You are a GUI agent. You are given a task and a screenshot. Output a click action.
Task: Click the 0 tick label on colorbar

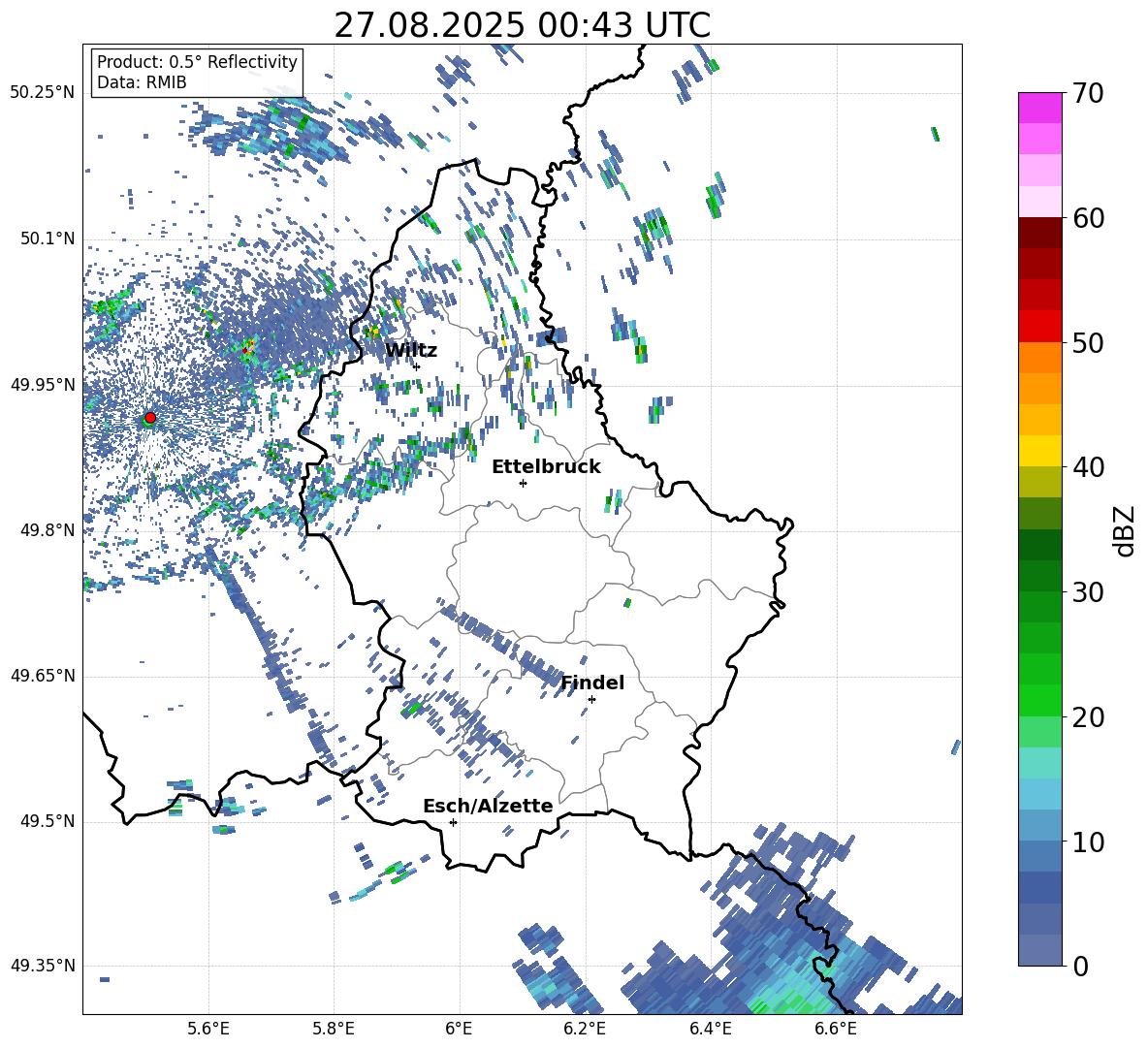(1079, 966)
